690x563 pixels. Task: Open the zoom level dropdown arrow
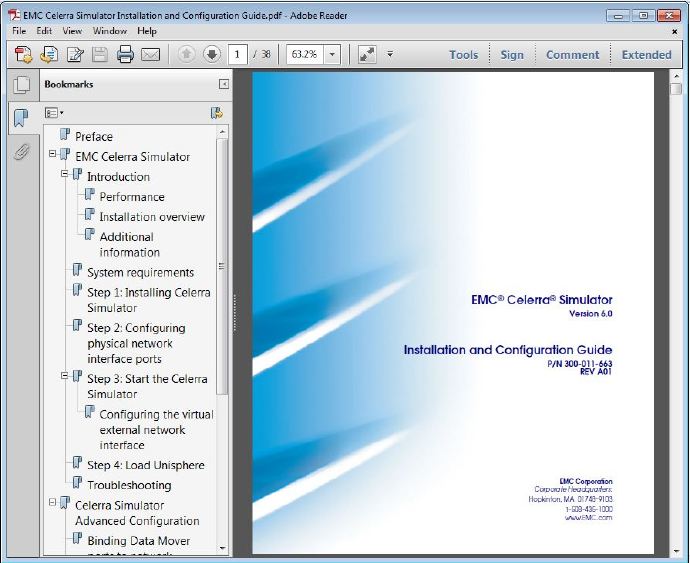(332, 54)
